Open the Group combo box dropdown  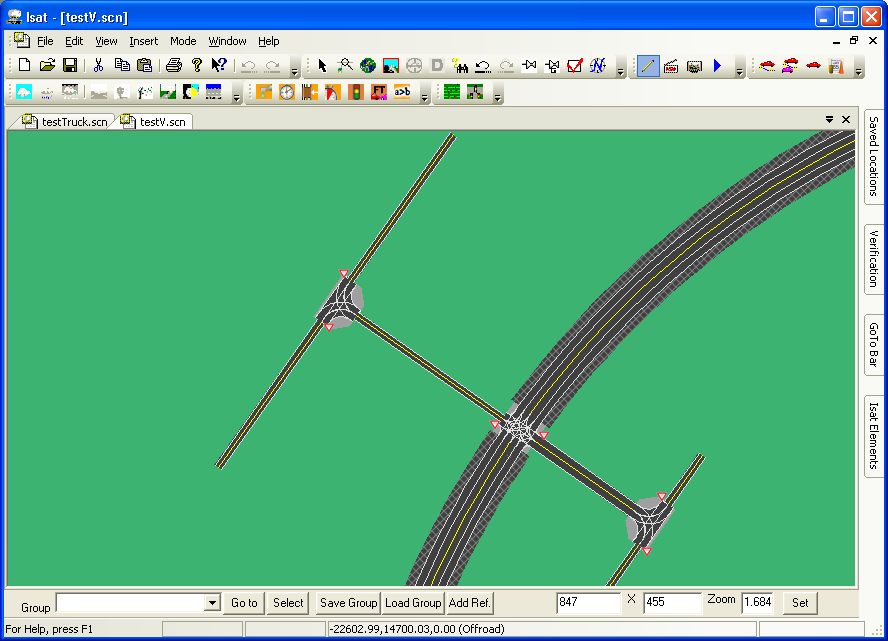tap(212, 603)
